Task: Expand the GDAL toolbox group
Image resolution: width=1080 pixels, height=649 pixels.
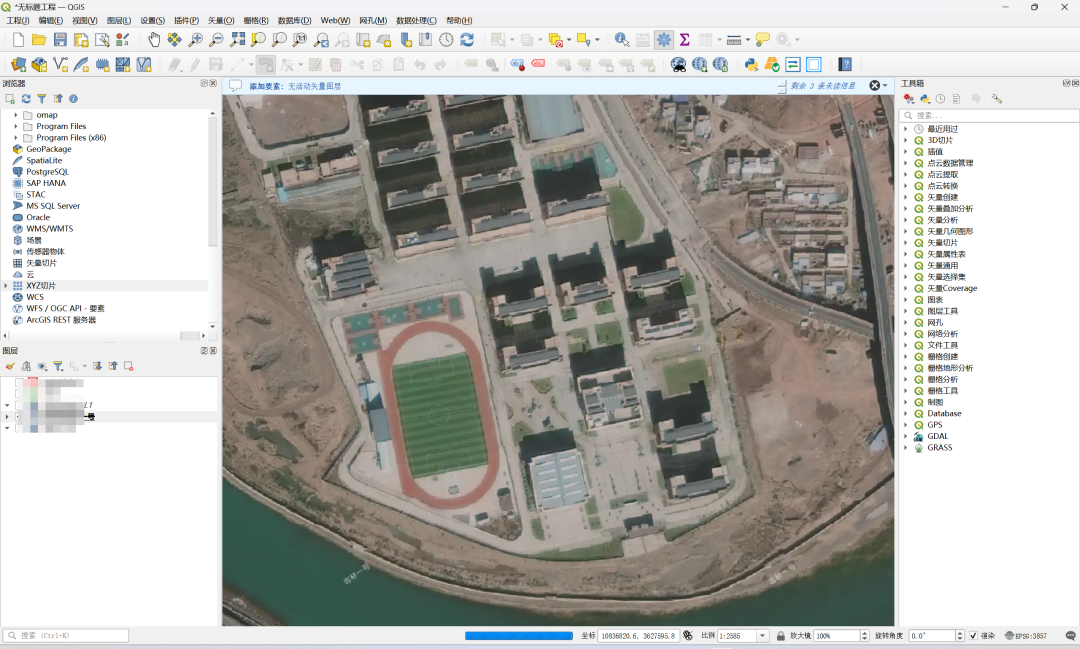Action: (906, 437)
